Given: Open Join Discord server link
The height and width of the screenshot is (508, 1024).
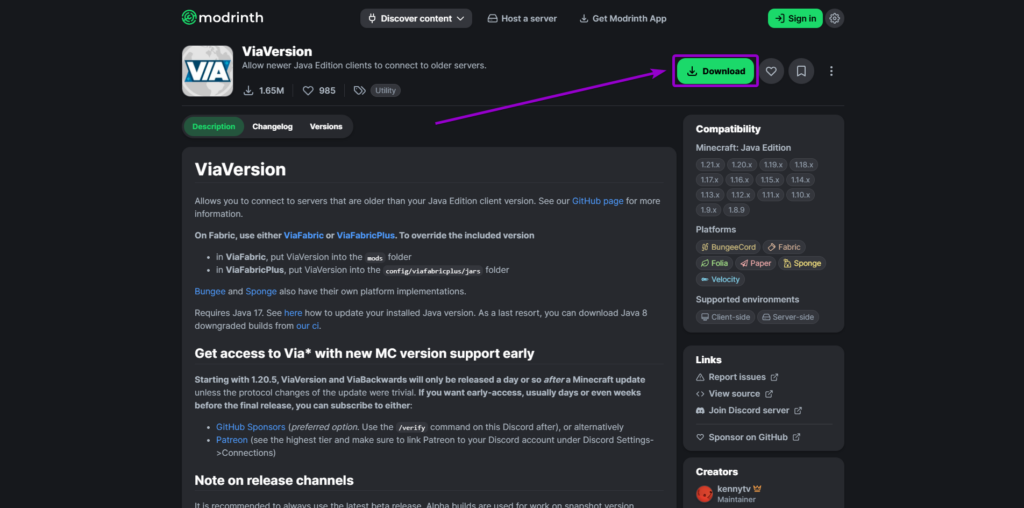Looking at the screenshot, I should (748, 411).
